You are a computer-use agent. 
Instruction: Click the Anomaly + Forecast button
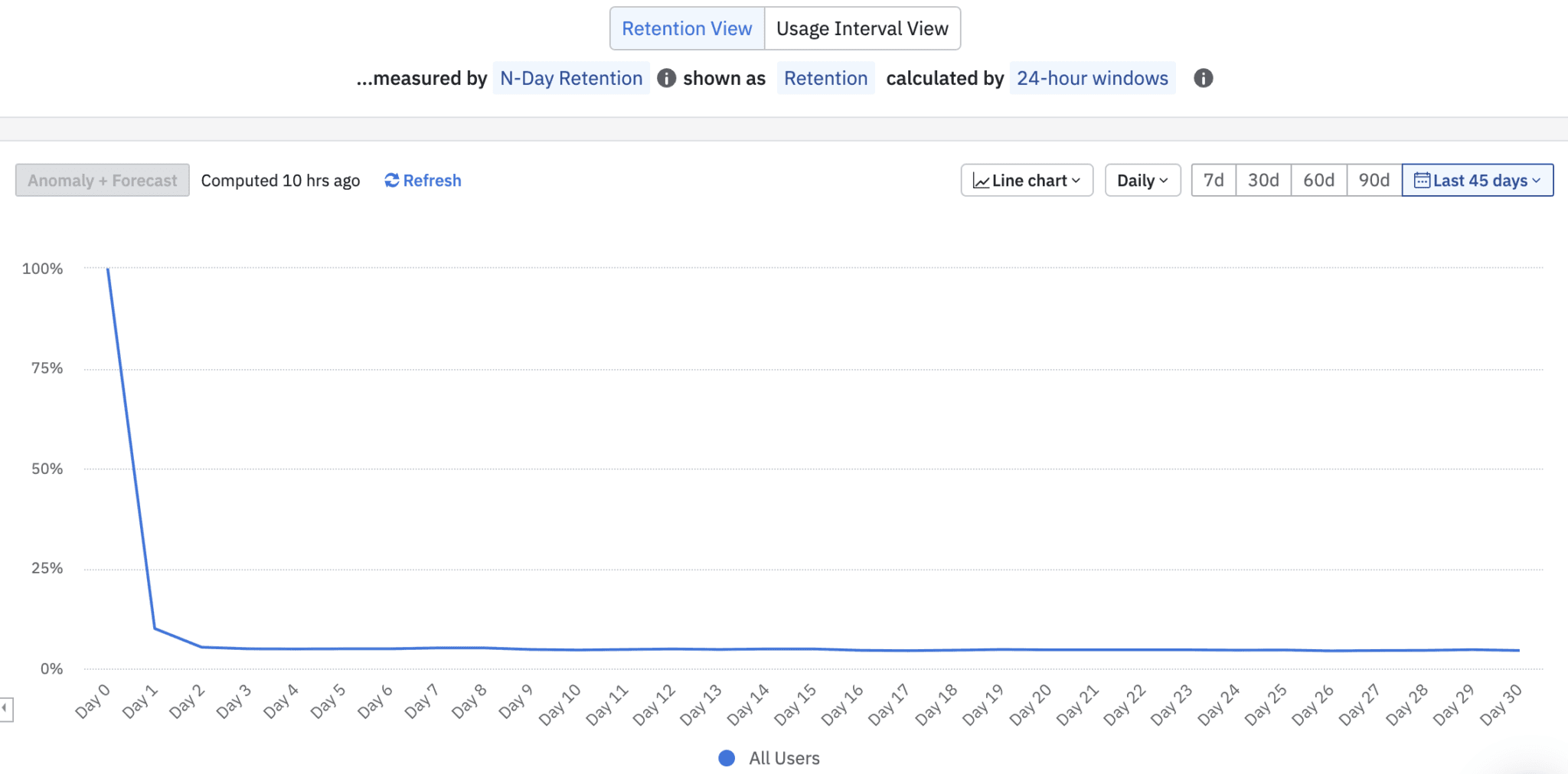(103, 181)
